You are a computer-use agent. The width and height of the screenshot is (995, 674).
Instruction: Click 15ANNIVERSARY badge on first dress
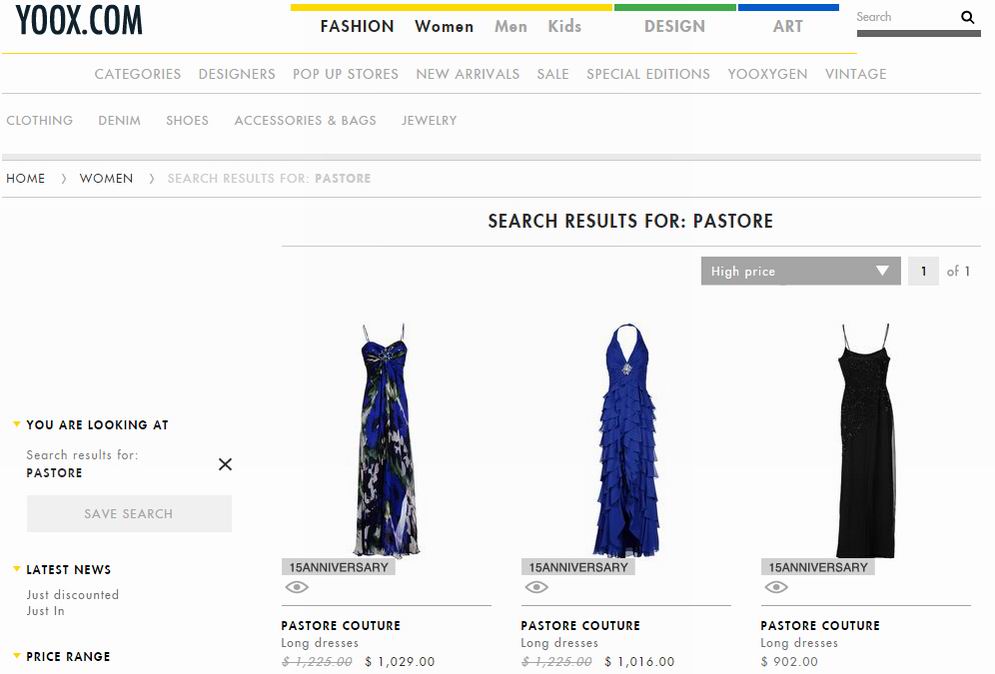338,567
